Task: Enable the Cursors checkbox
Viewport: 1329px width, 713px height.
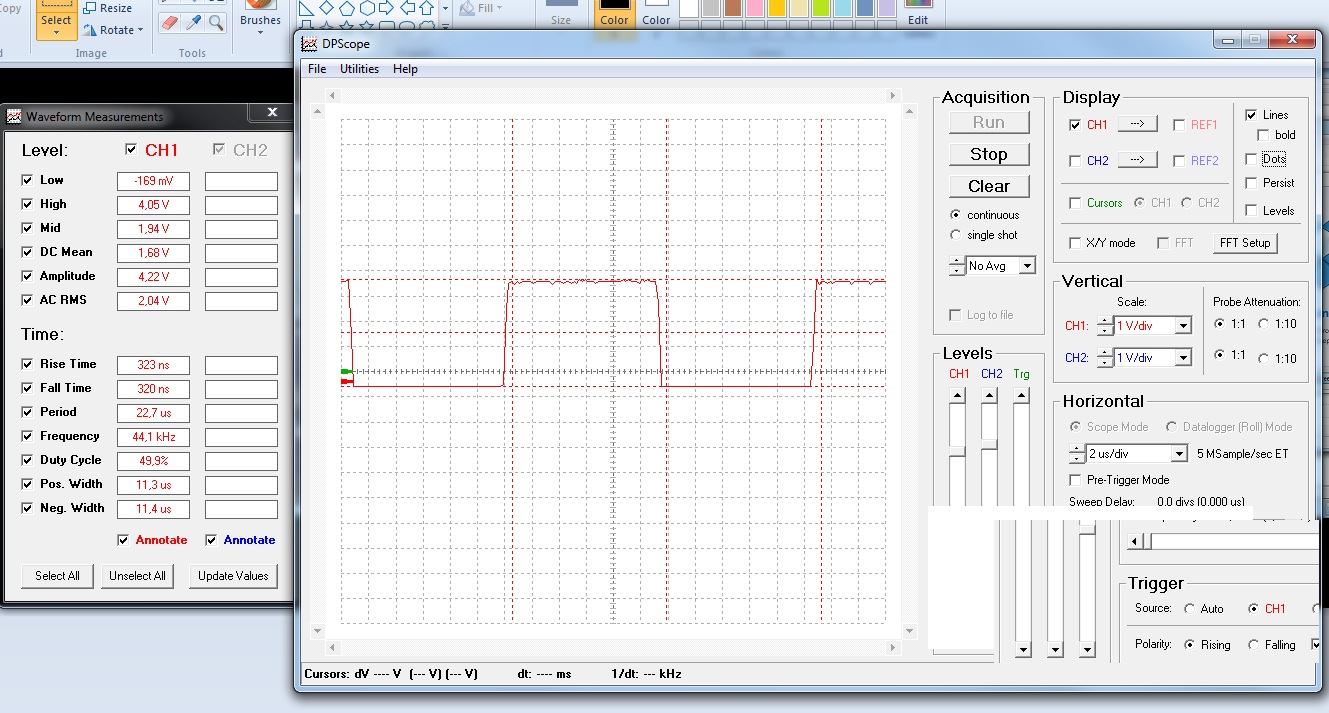Action: (1075, 203)
